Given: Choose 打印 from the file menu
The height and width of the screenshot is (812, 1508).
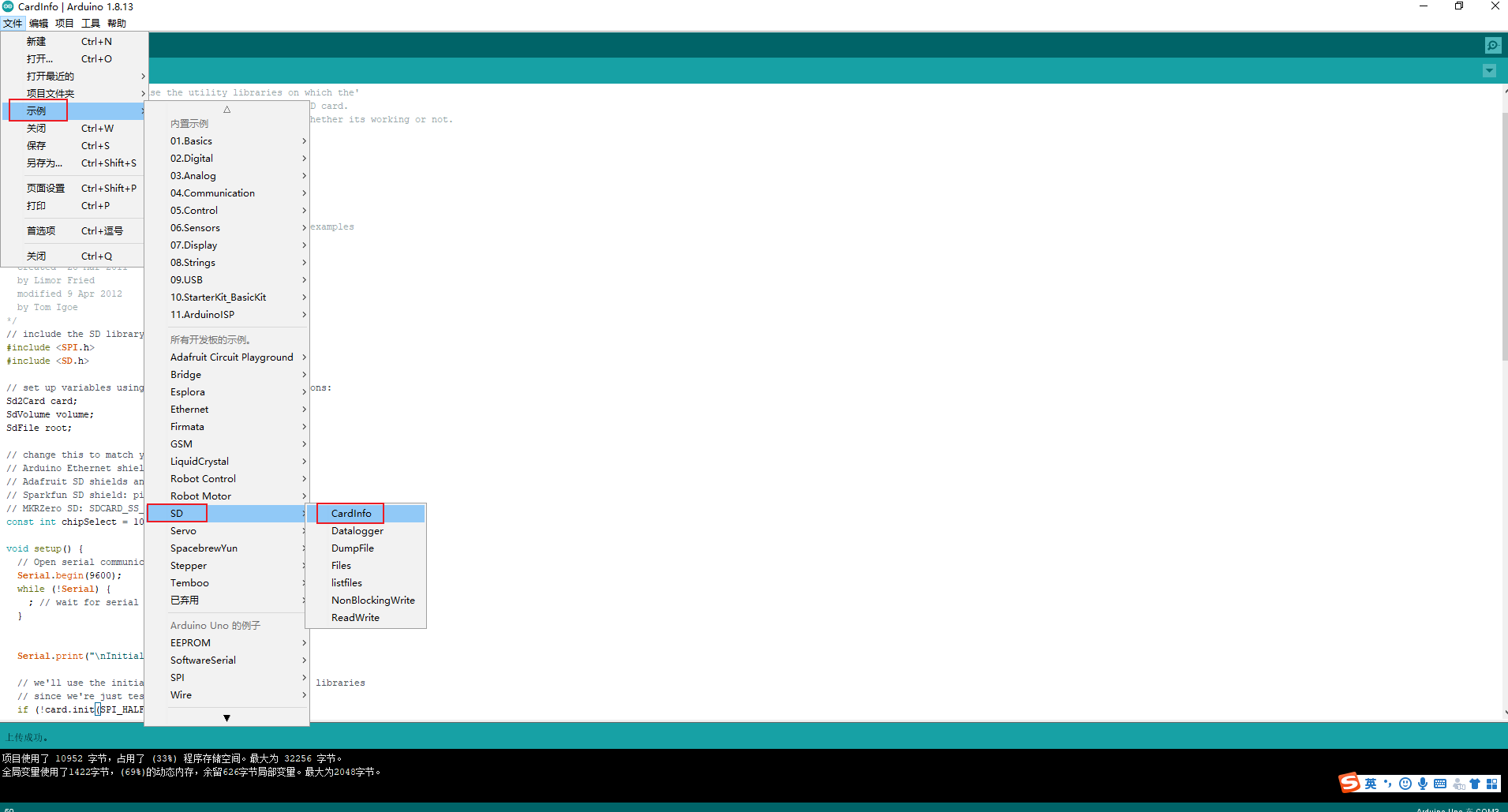Looking at the screenshot, I should coord(74,205).
